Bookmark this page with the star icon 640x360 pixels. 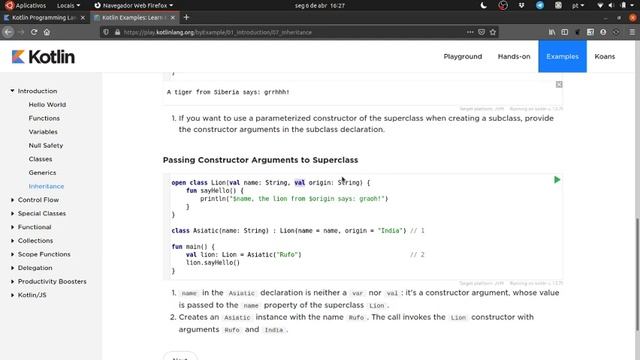click(x=493, y=32)
